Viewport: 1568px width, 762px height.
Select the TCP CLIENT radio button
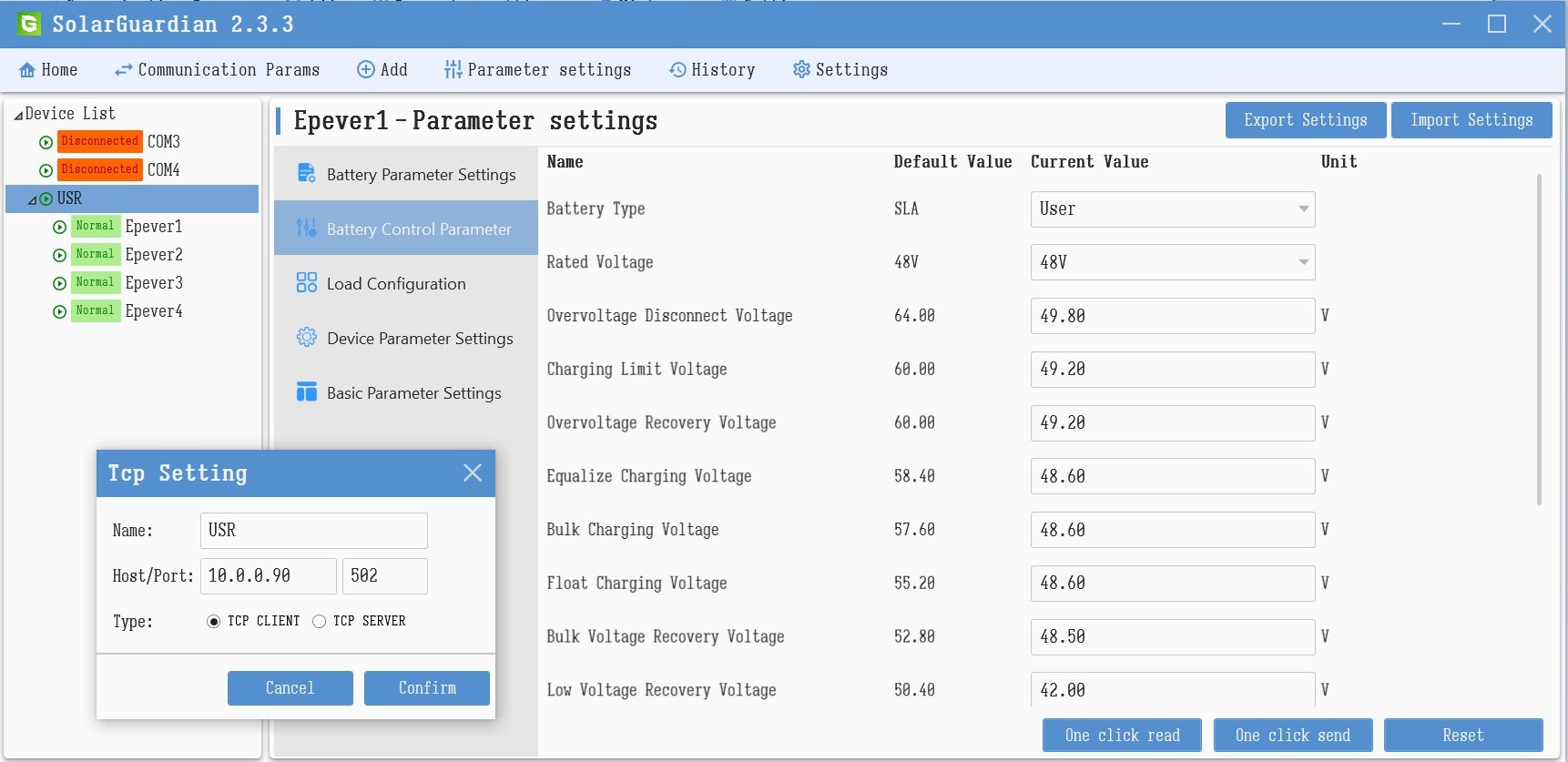pyautogui.click(x=214, y=622)
